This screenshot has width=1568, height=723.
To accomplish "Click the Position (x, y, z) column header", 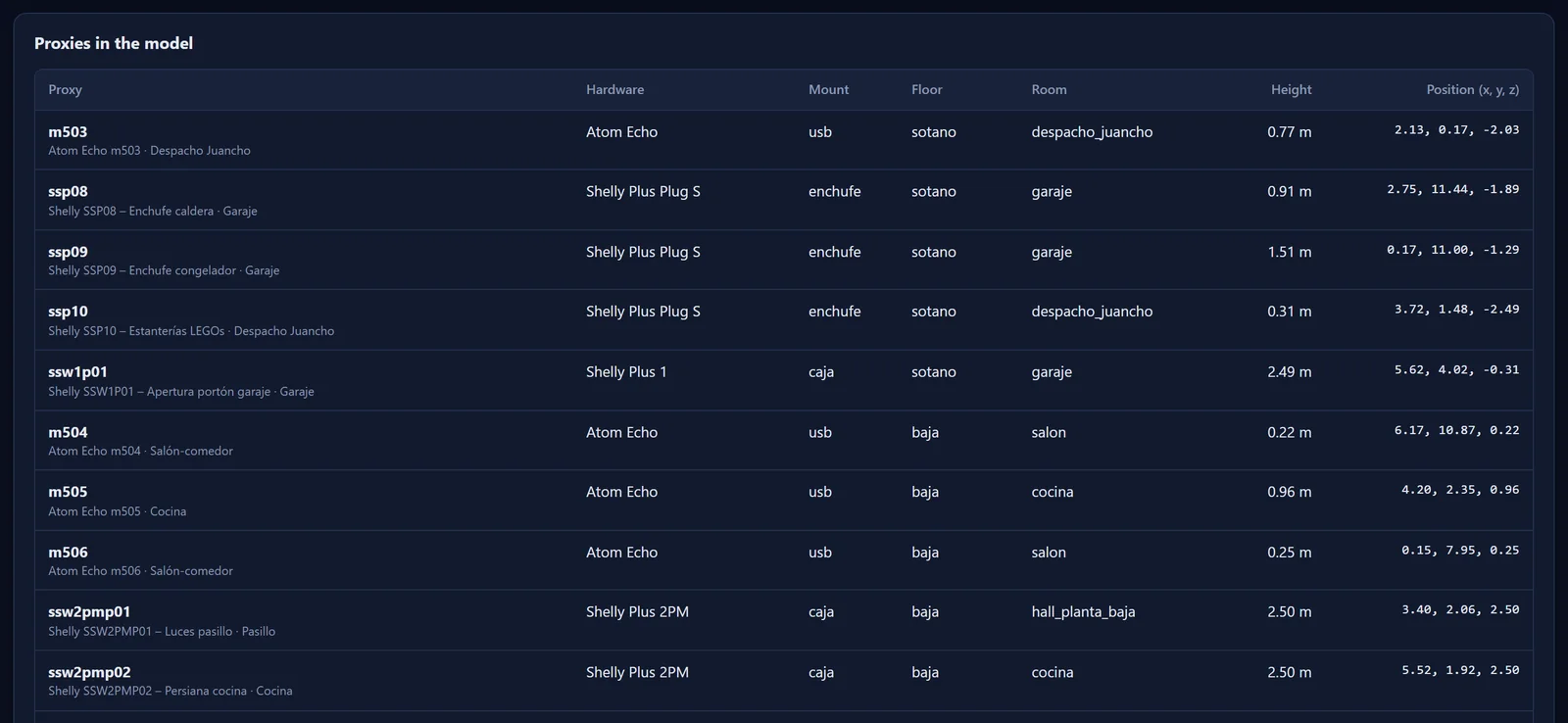I will (x=1472, y=89).
